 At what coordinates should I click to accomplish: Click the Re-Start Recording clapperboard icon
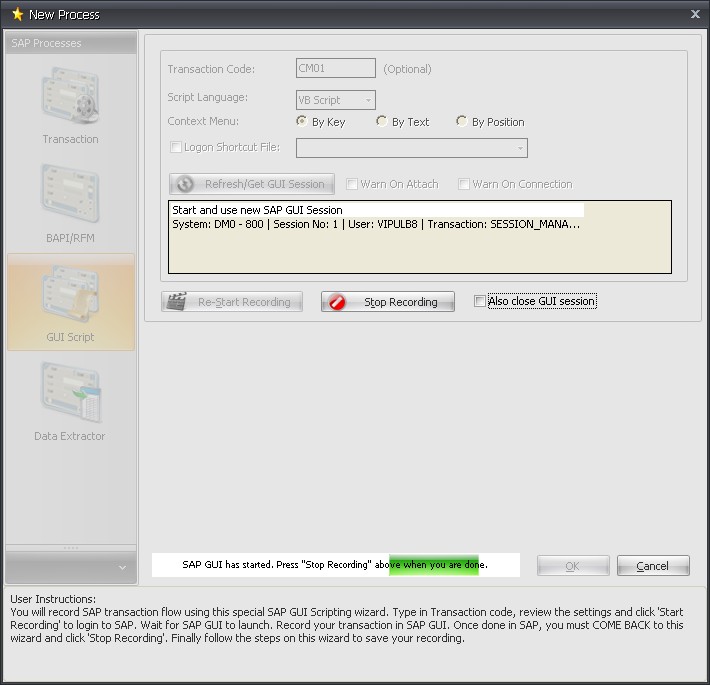(177, 302)
